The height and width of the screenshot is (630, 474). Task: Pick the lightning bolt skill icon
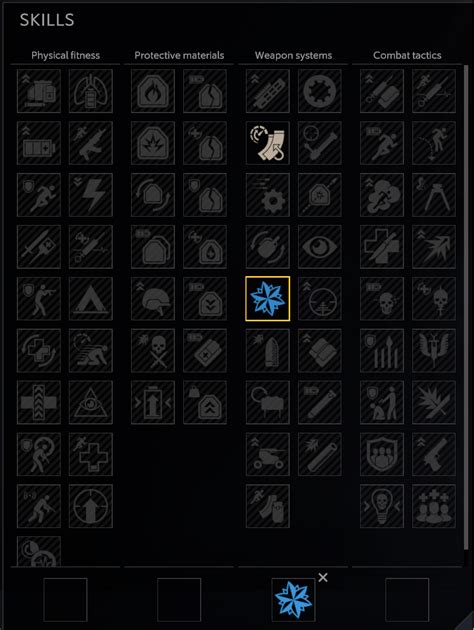click(x=91, y=195)
